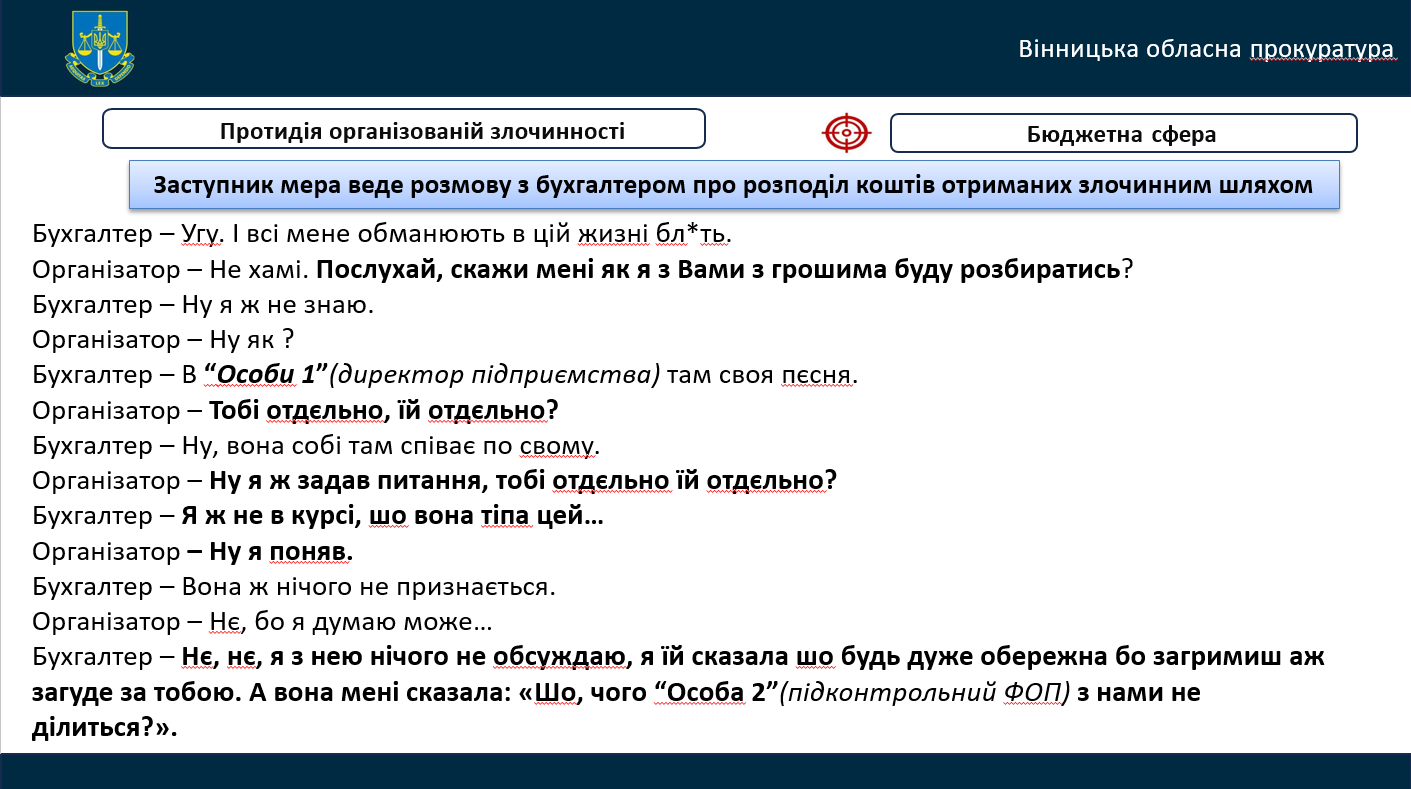
Task: Select the "Протидія організованій злочинності" box
Action: coord(404,130)
